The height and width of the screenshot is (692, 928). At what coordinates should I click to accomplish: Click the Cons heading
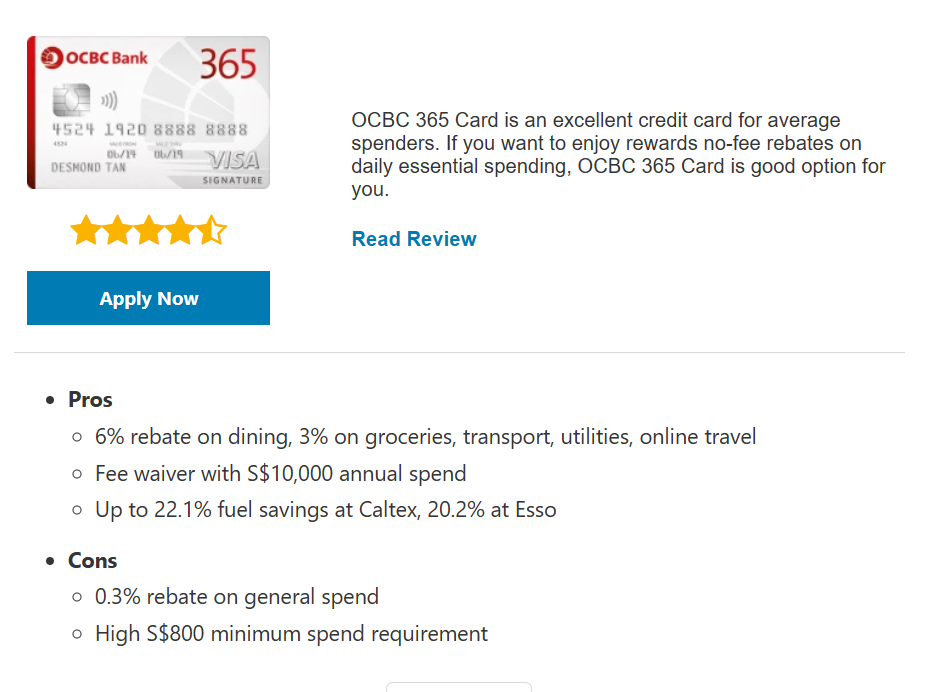tap(92, 561)
